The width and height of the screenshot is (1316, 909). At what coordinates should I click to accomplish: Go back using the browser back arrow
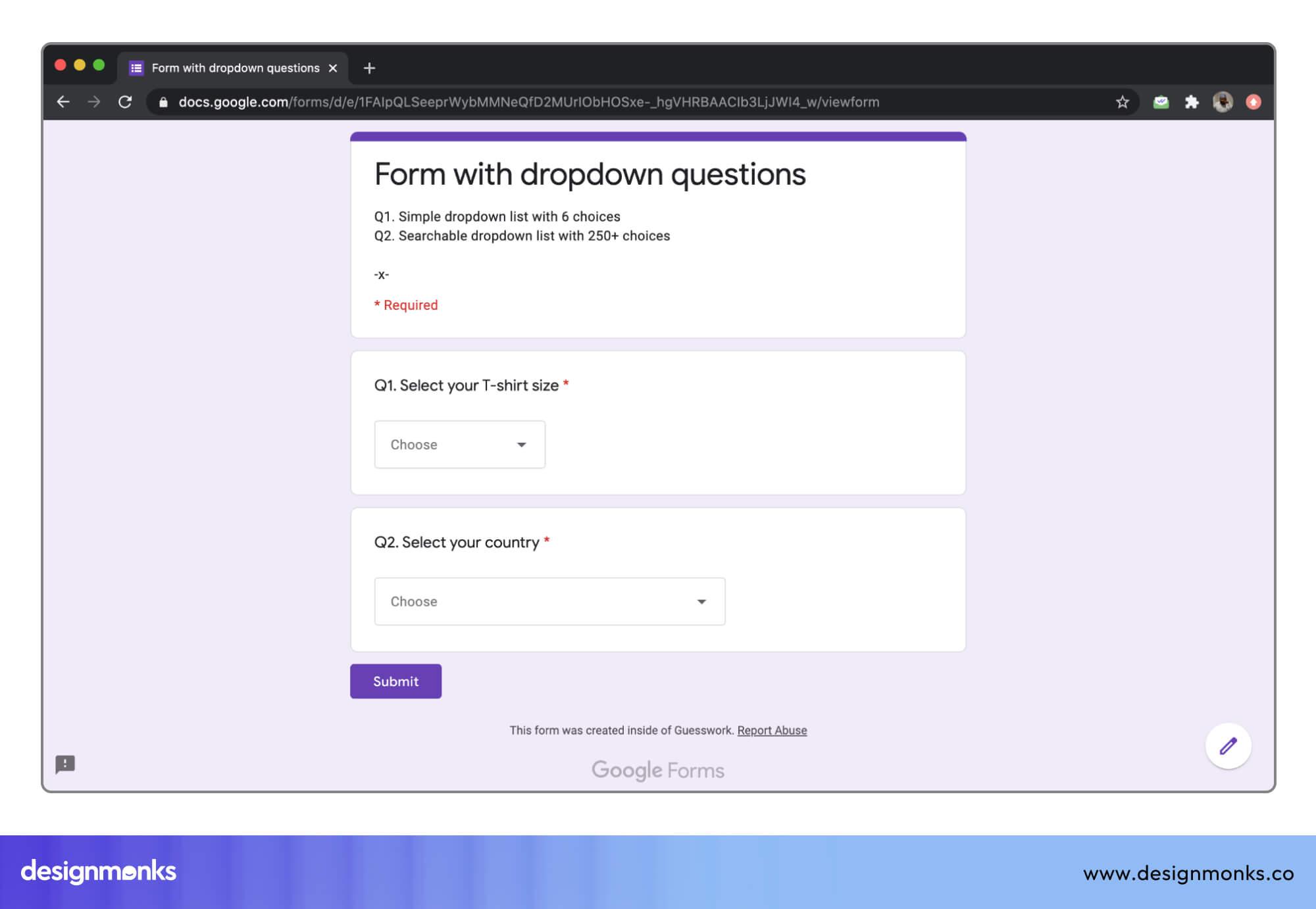(x=63, y=102)
